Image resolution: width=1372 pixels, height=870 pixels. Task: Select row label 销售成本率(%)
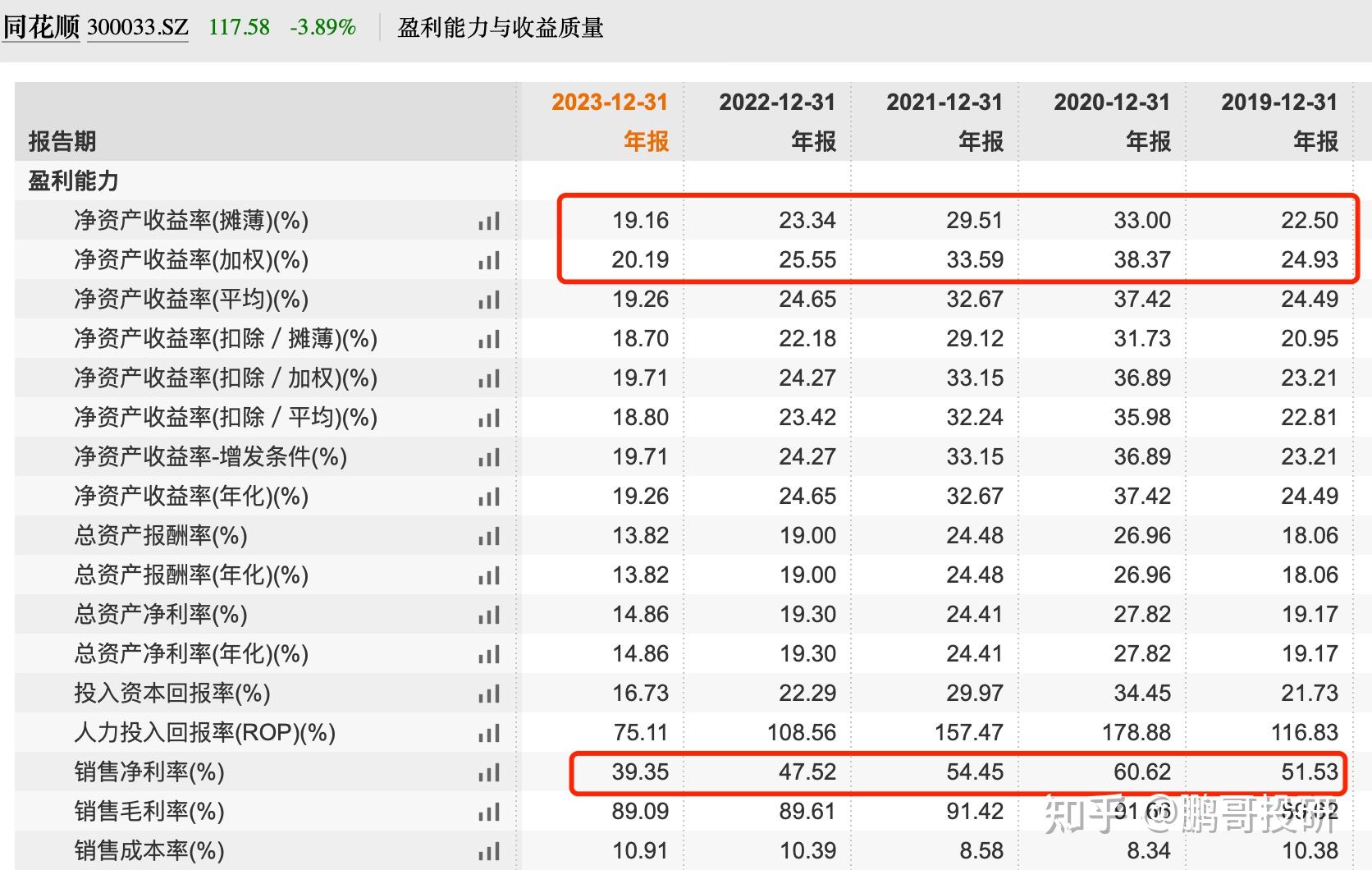click(x=149, y=851)
